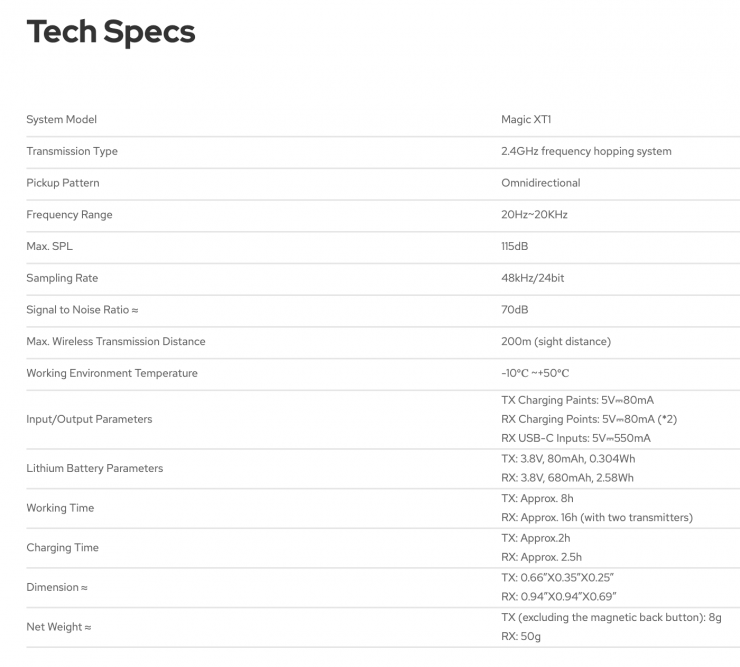Viewport: 740px width, 667px height.
Task: Select the RX 680mAh battery line
Action: [567, 478]
